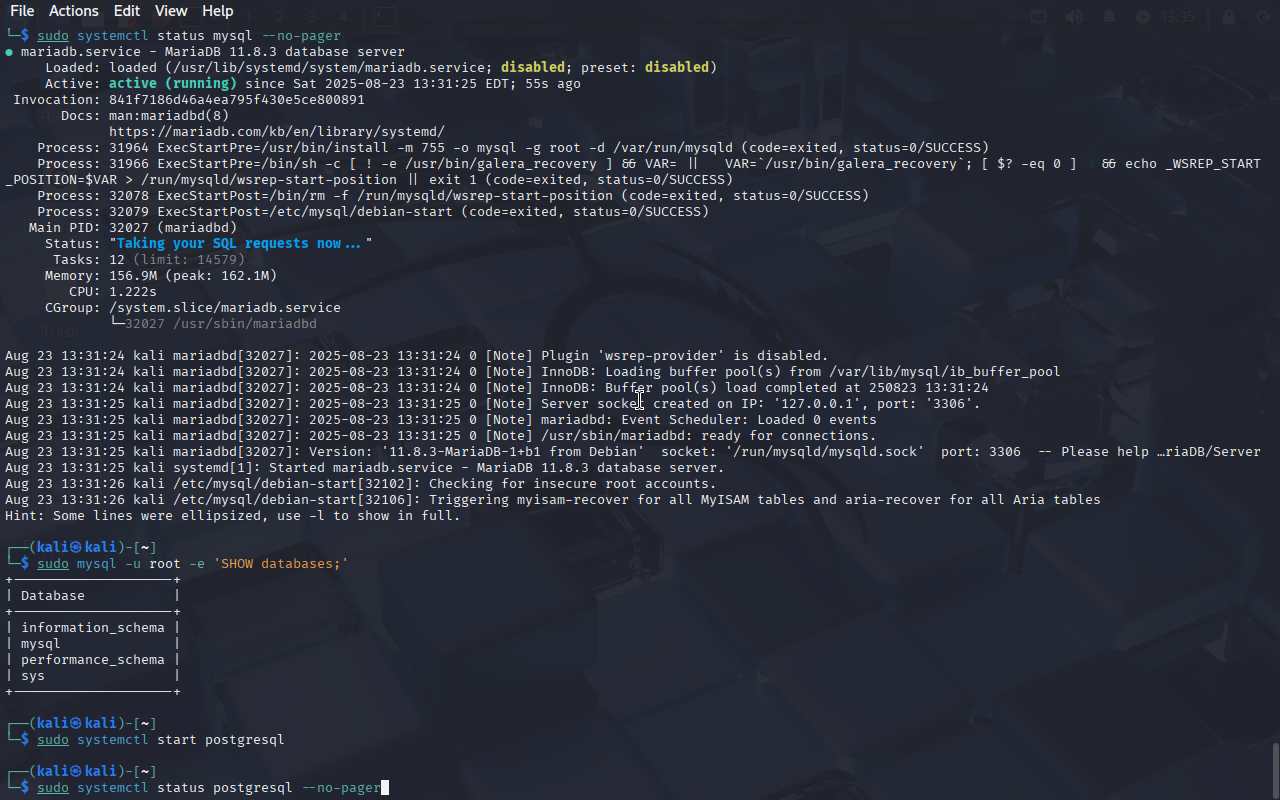Click 'mariadb.service - MariaDB 11.8.3' header line

click(x=205, y=52)
